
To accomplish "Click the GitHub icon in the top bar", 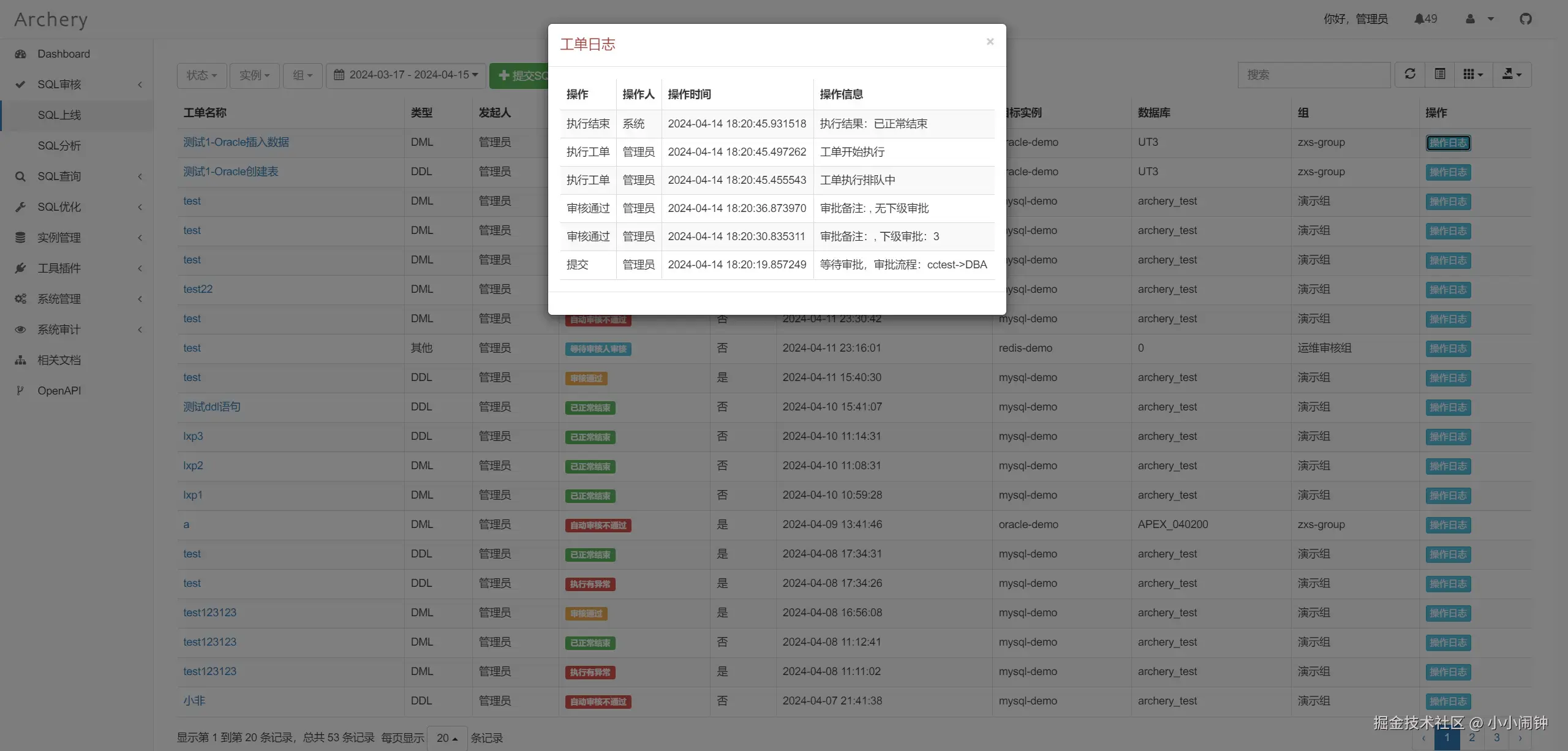I will [x=1526, y=18].
